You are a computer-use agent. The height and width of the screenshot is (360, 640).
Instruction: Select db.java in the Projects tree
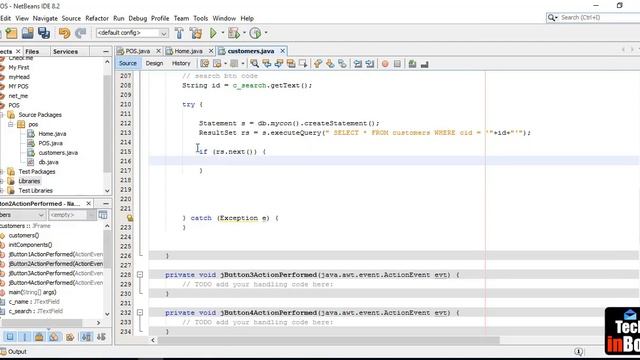48,162
